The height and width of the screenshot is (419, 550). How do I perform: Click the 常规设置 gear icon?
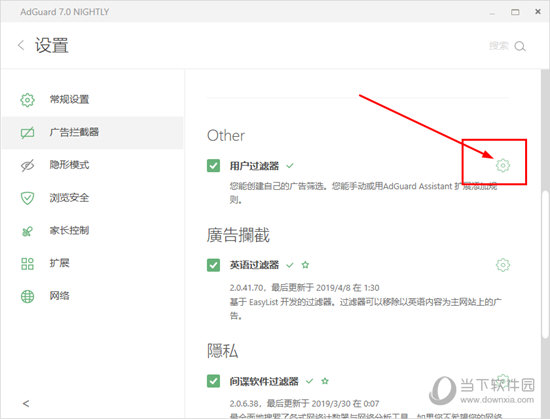coord(27,100)
